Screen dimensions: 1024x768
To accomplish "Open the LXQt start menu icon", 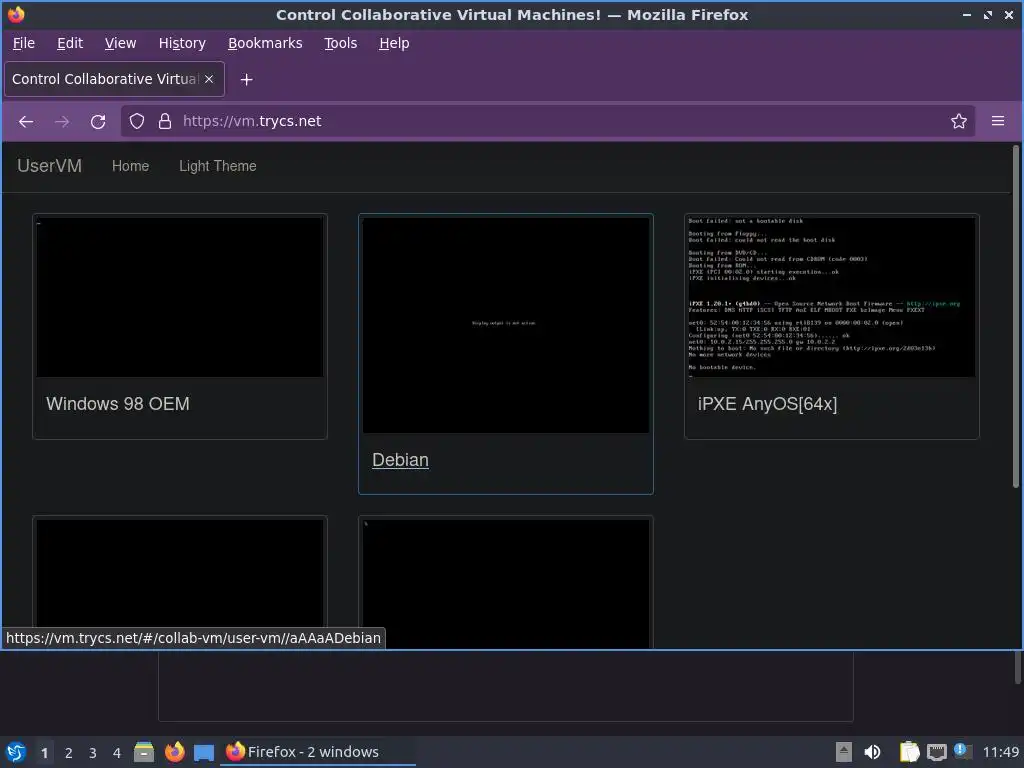I will [x=16, y=752].
